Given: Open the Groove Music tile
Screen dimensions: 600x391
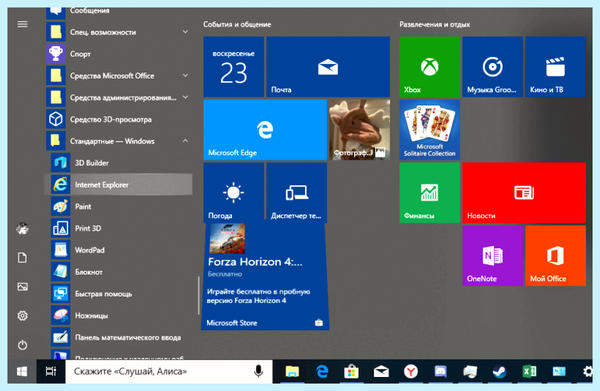Looking at the screenshot, I should click(492, 67).
